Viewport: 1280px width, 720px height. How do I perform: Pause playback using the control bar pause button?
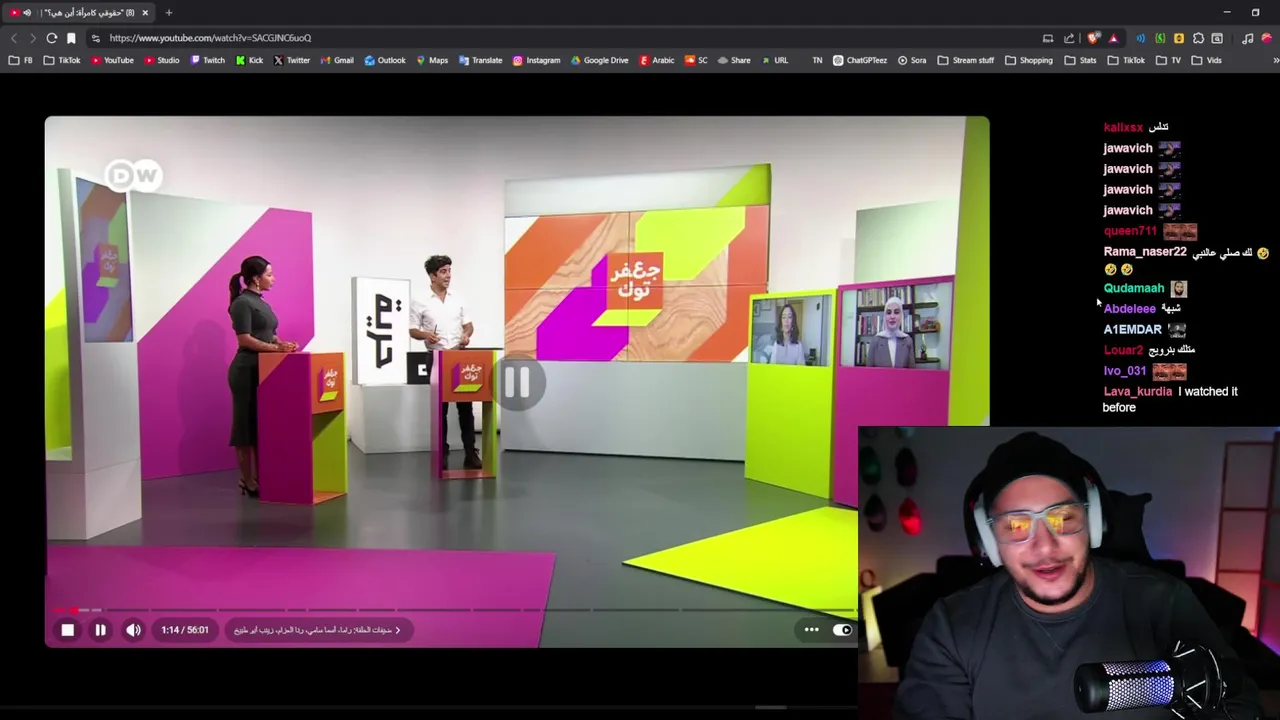[100, 630]
